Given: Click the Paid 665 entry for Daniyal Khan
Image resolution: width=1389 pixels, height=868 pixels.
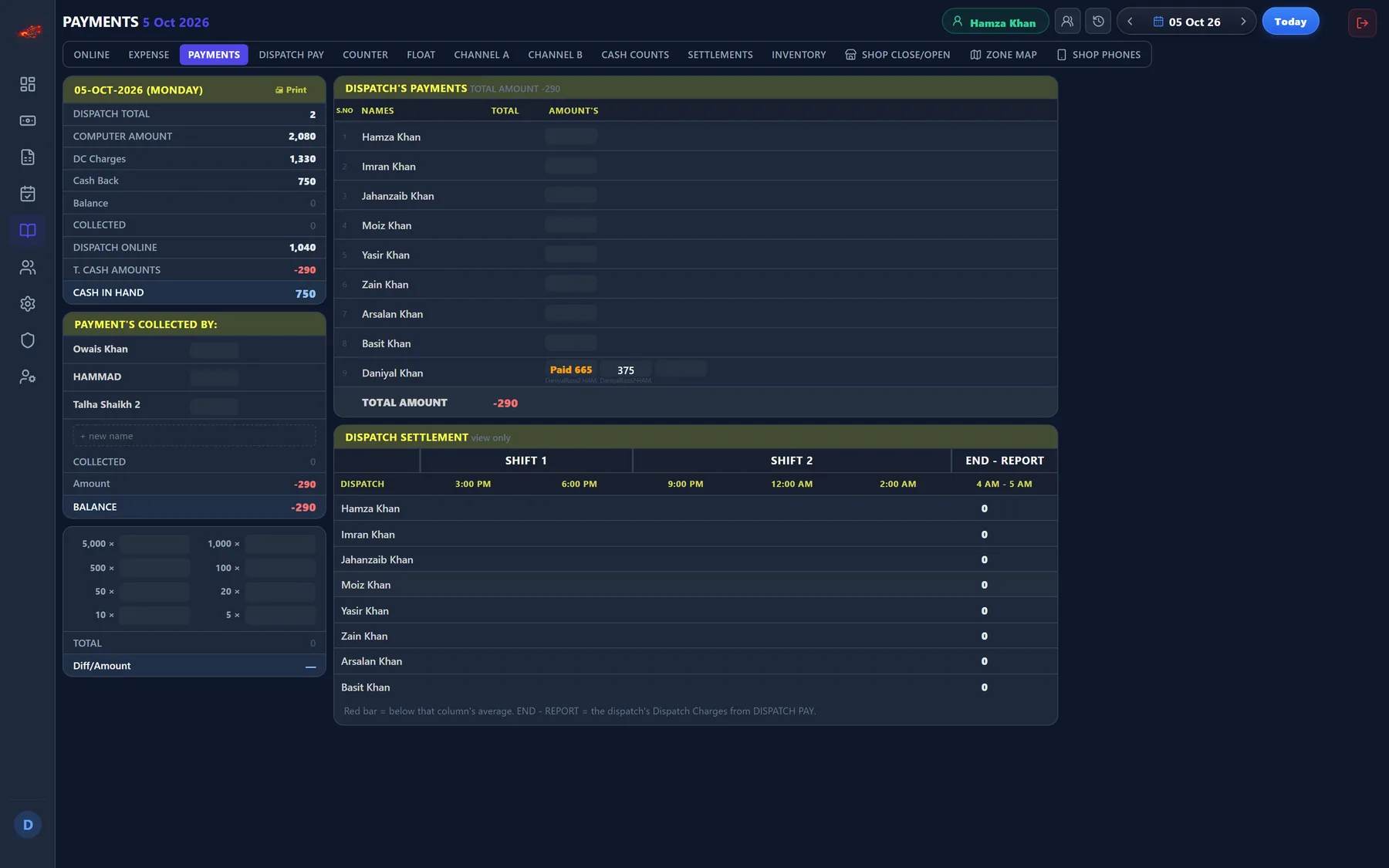Looking at the screenshot, I should point(571,370).
